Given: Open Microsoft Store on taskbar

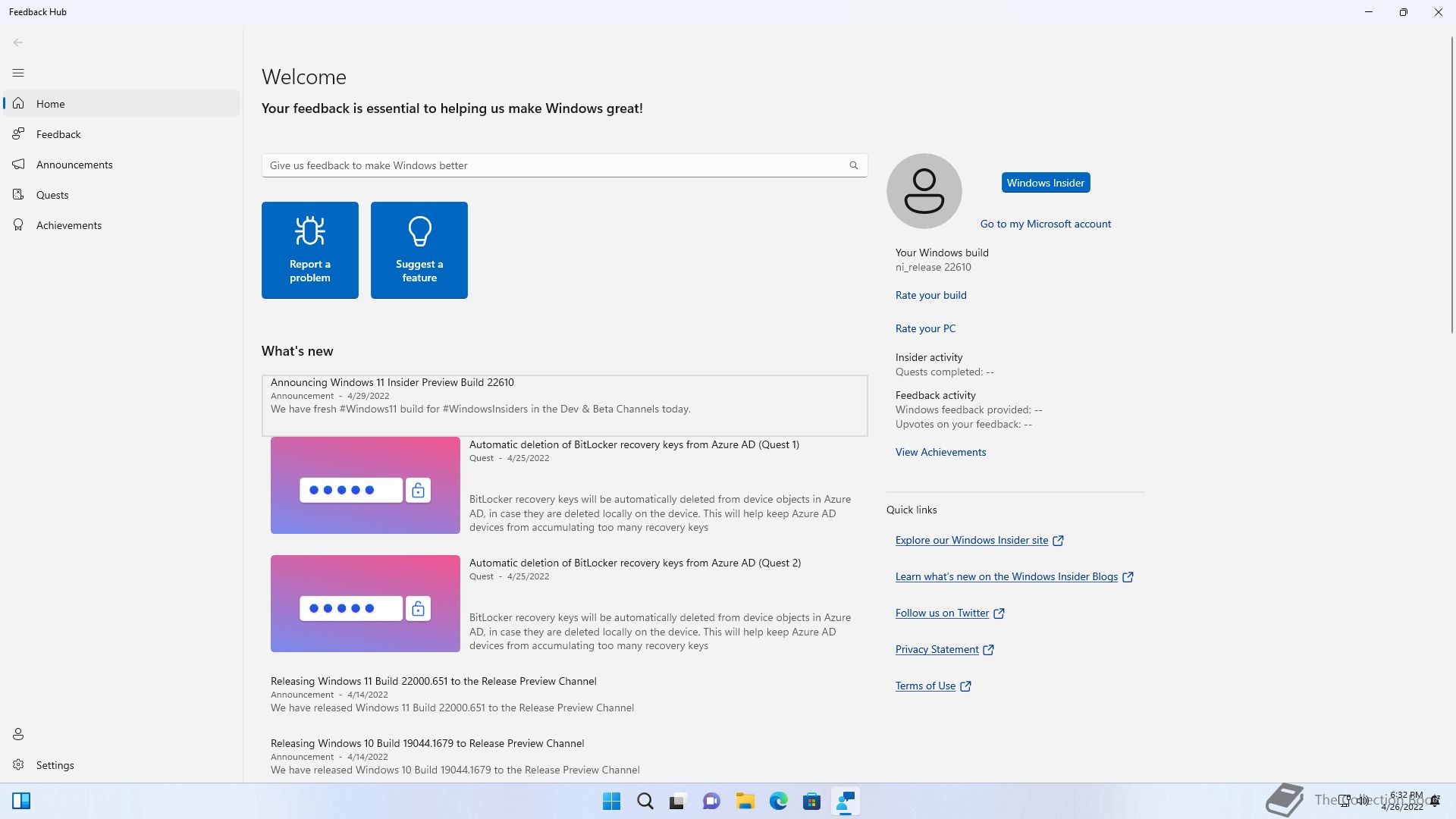Looking at the screenshot, I should (812, 802).
